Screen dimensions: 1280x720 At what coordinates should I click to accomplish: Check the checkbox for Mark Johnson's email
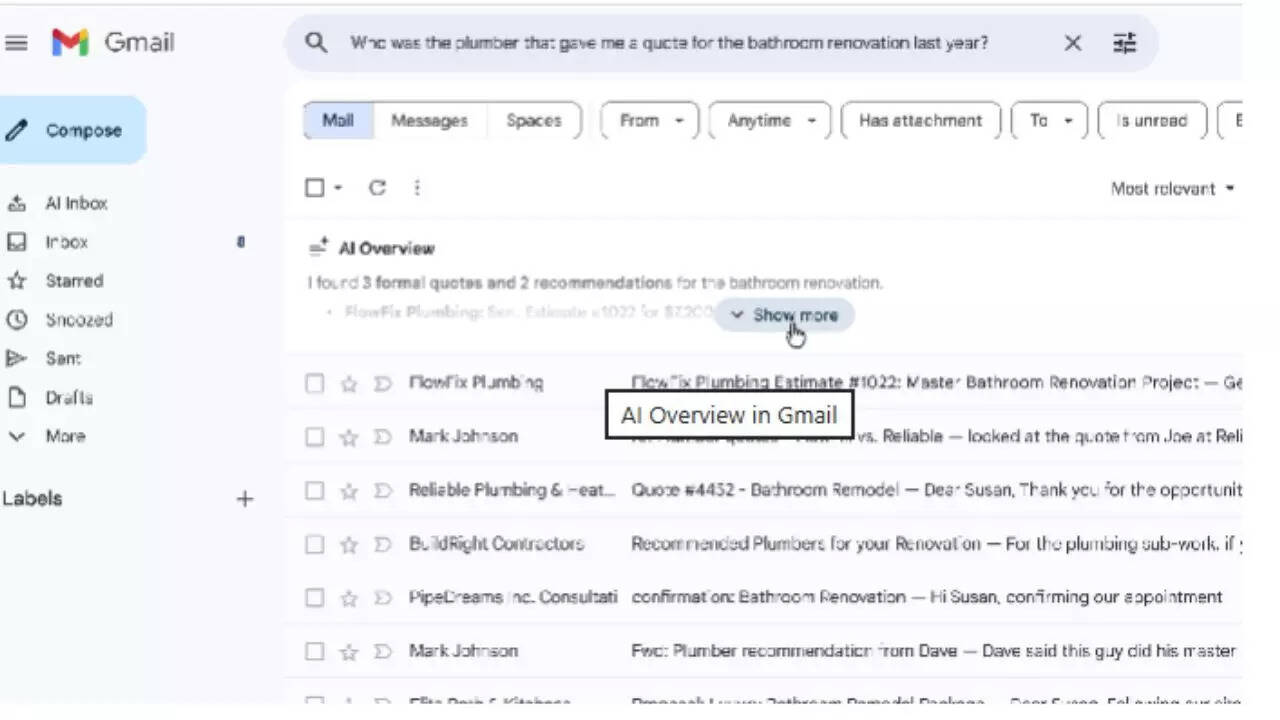coord(314,437)
